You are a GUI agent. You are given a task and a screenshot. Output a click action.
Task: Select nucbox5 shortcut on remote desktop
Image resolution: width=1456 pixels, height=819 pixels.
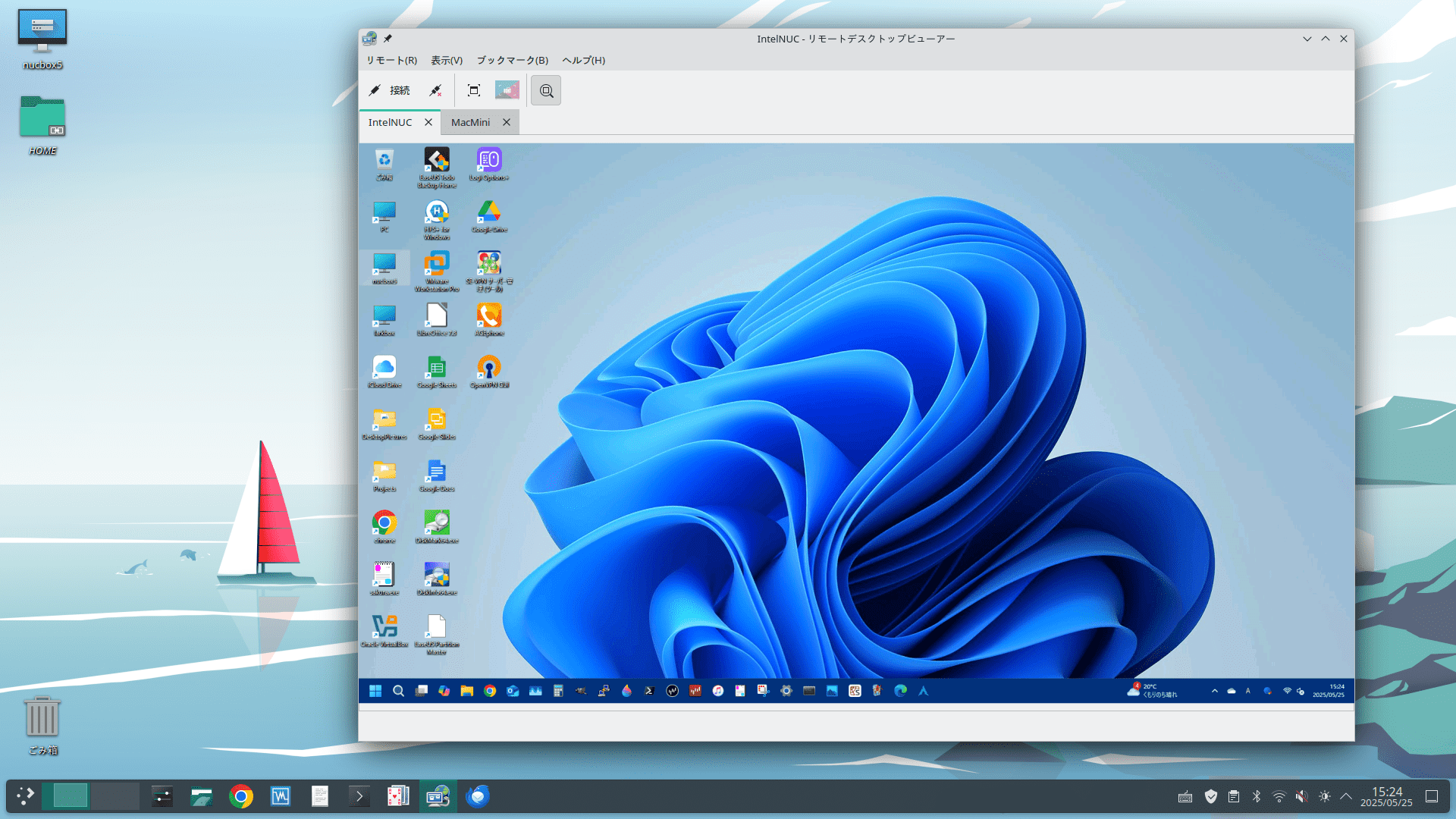pos(384,268)
